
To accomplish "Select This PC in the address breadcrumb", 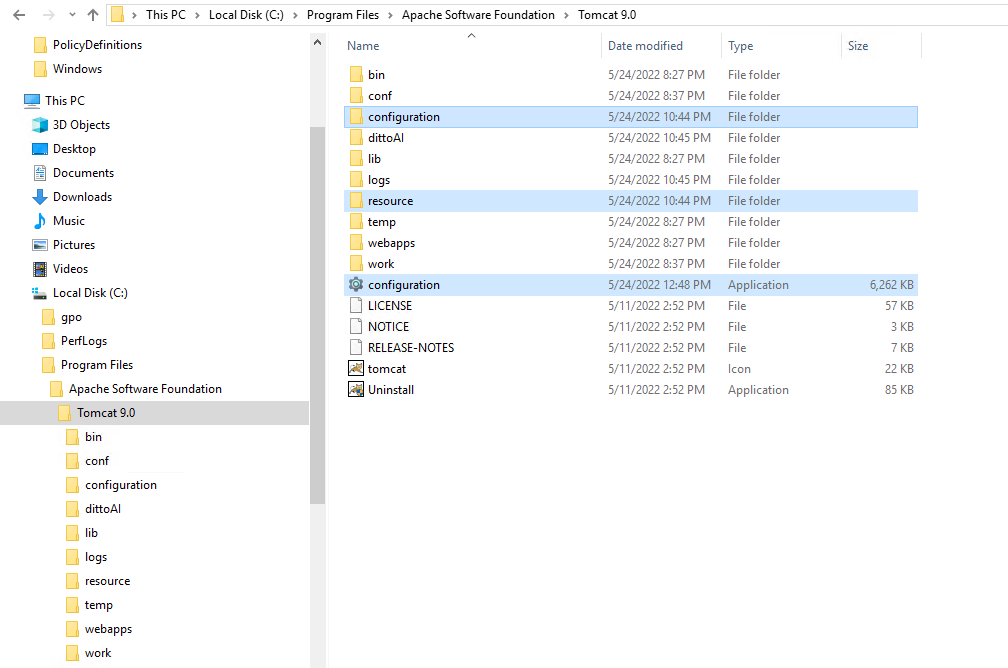I will tap(166, 15).
